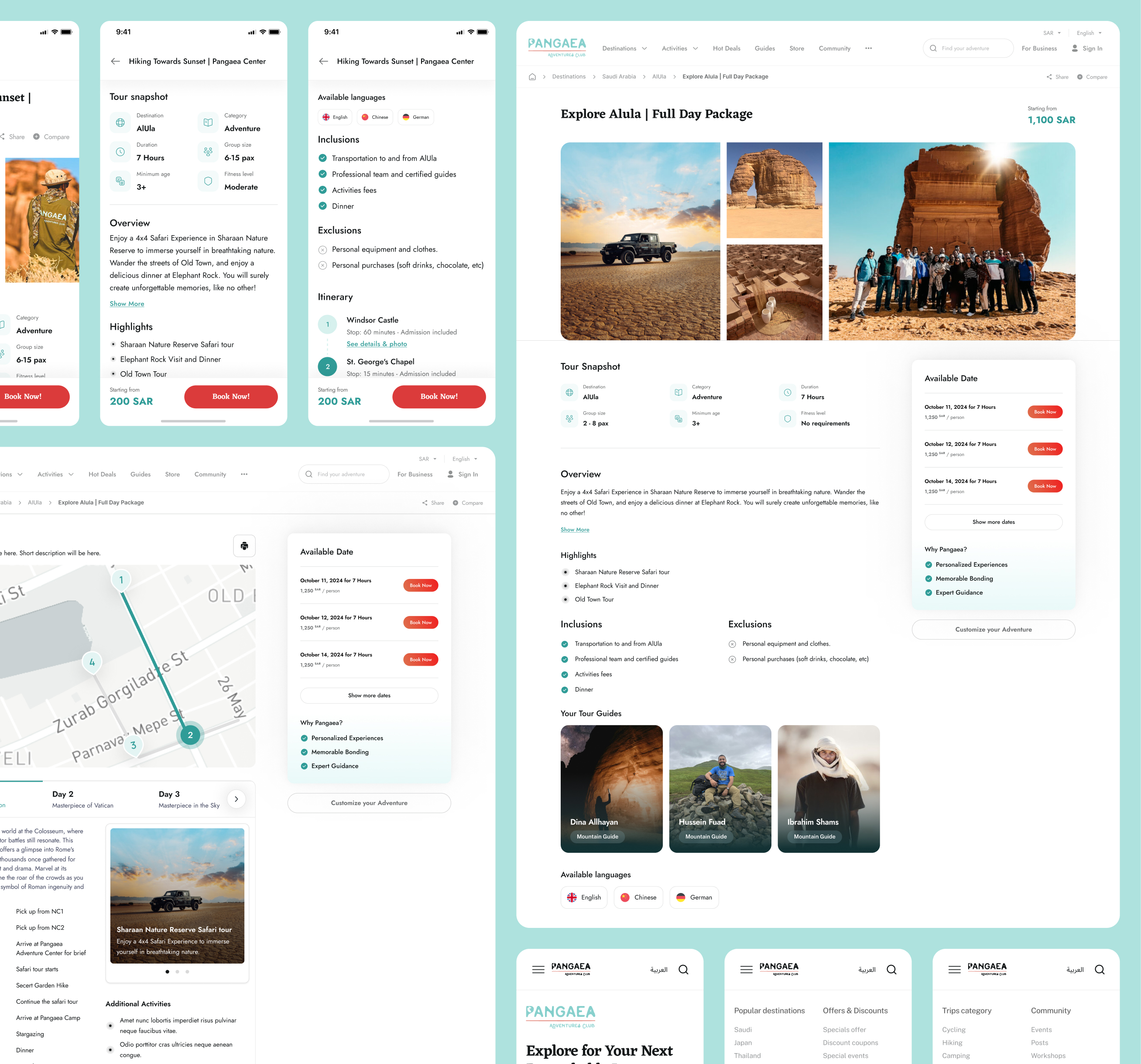The height and width of the screenshot is (1064, 1141).
Task: Book October 14, 2024 date in lower-left panel
Action: coord(421,660)
